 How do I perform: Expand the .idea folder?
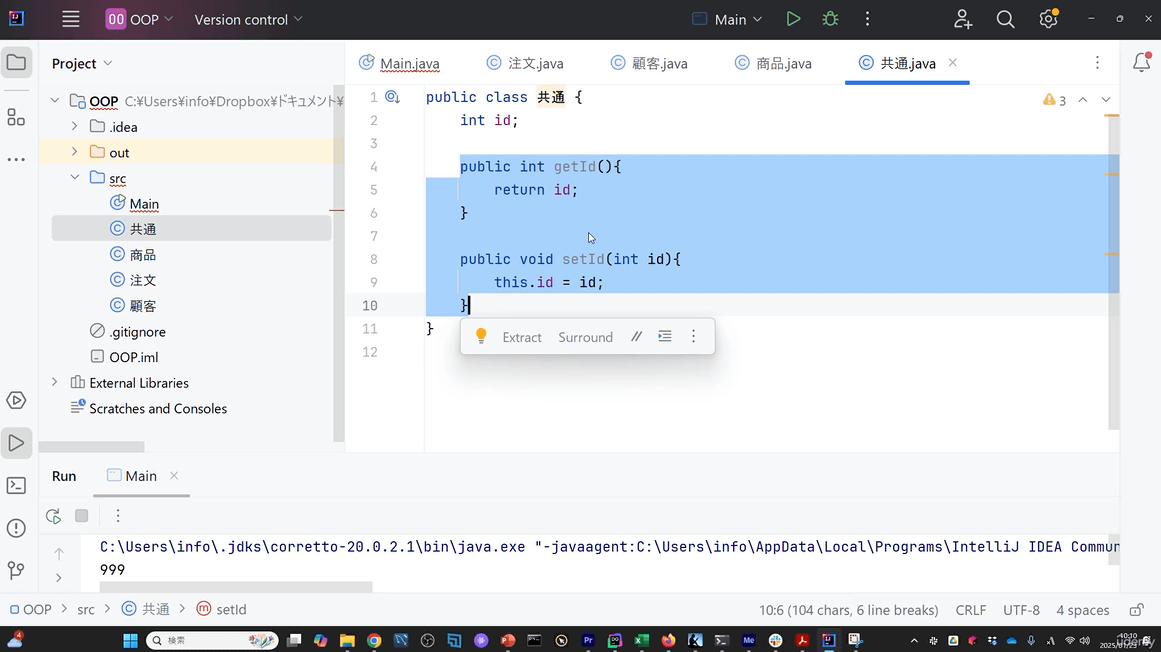tap(75, 127)
